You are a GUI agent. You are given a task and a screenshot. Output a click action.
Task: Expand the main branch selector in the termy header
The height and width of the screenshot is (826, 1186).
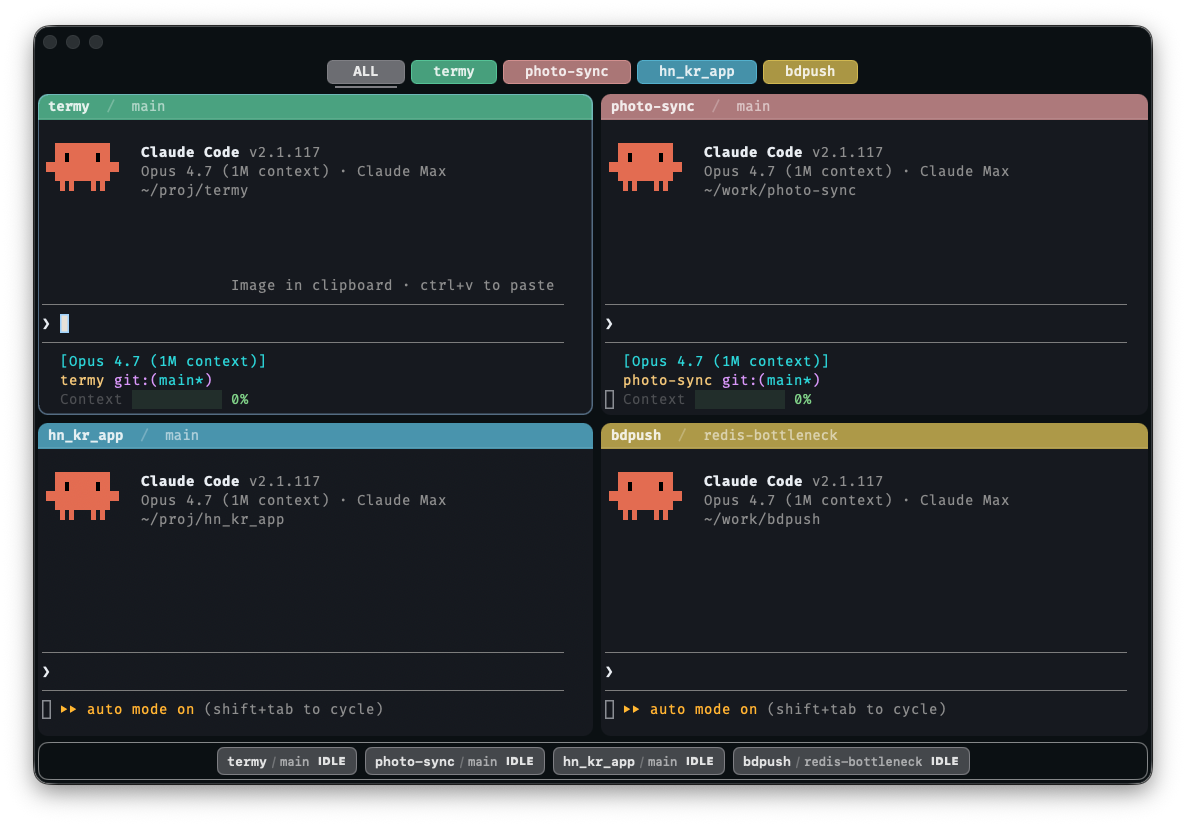click(148, 106)
